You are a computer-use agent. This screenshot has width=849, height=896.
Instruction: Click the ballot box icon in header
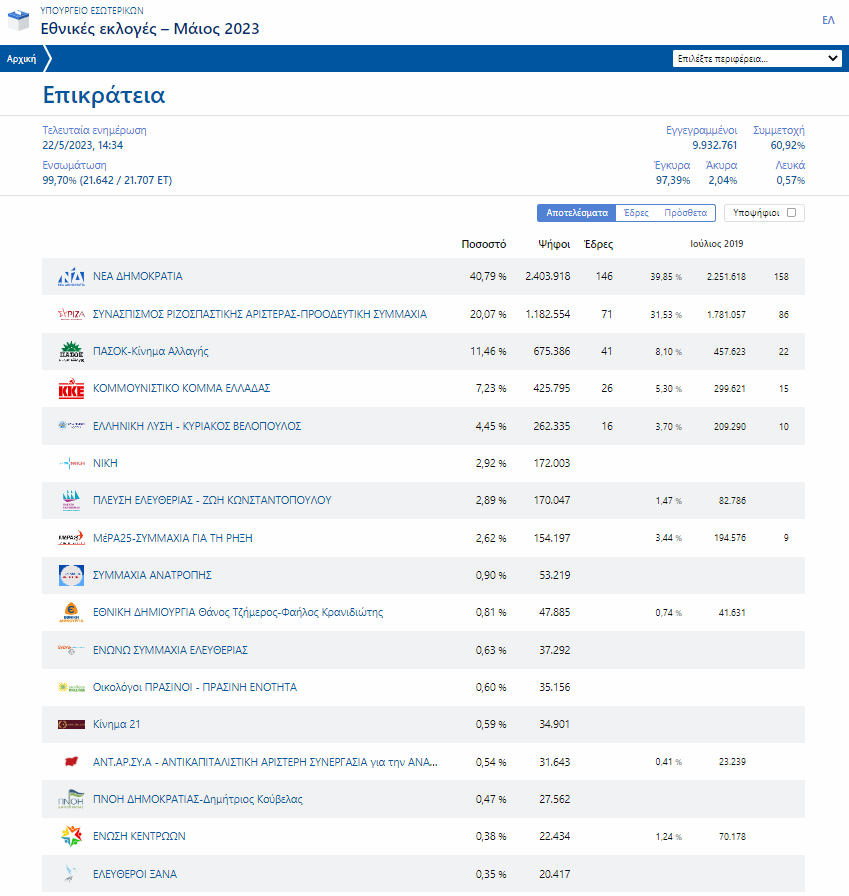(19, 22)
